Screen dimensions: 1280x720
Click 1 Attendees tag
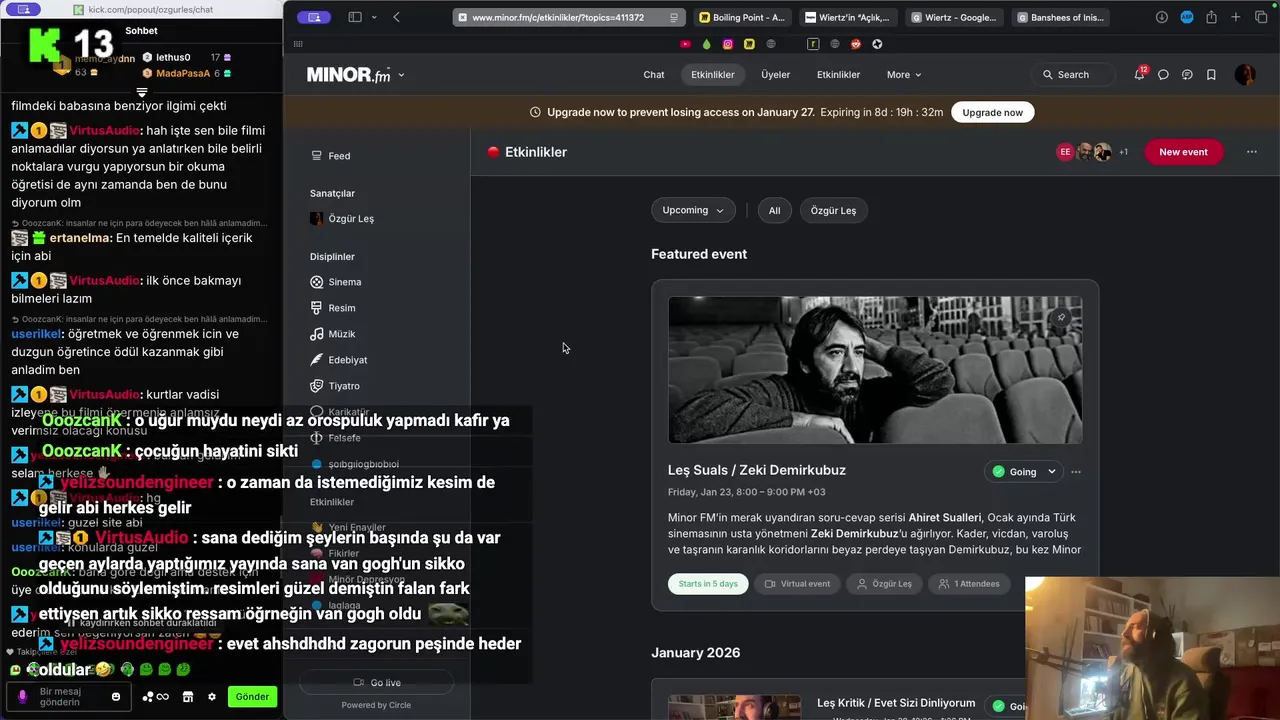click(969, 584)
